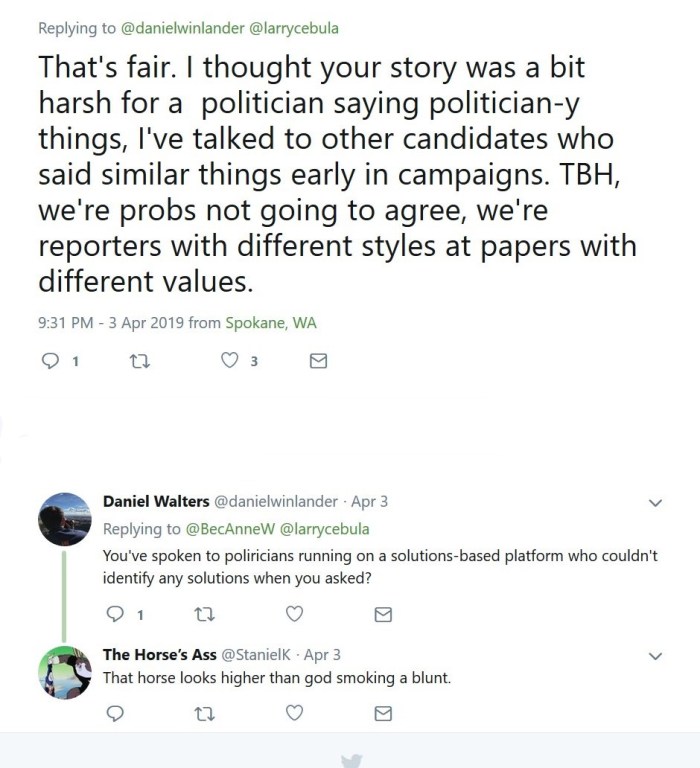Click Daniel Walters' profile picture
Image resolution: width=700 pixels, height=768 pixels.
point(65,520)
